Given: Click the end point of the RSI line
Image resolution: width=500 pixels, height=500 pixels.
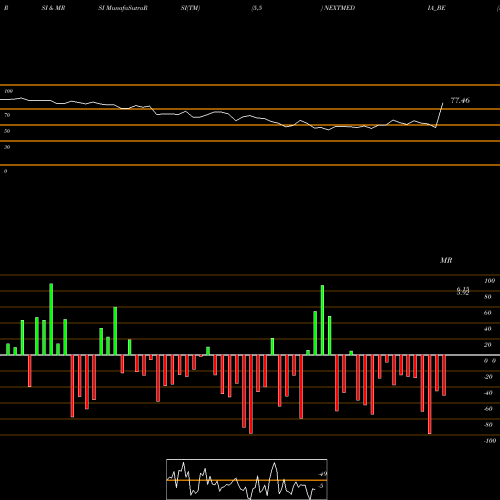Looking at the screenshot, I should (443, 103).
